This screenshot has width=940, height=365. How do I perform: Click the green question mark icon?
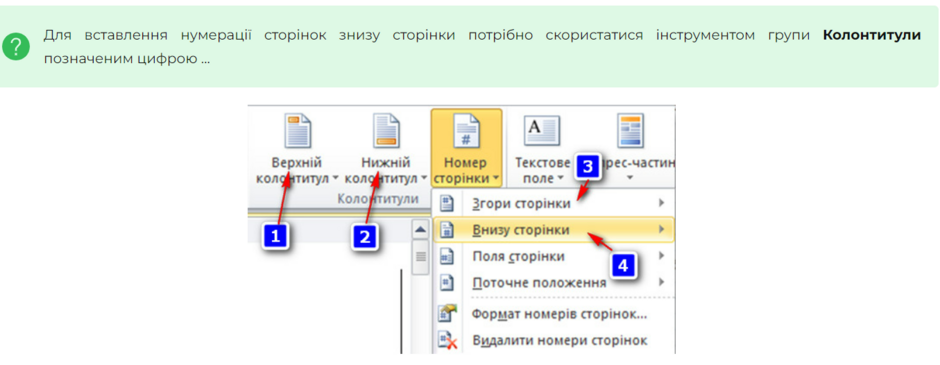pos(16,46)
